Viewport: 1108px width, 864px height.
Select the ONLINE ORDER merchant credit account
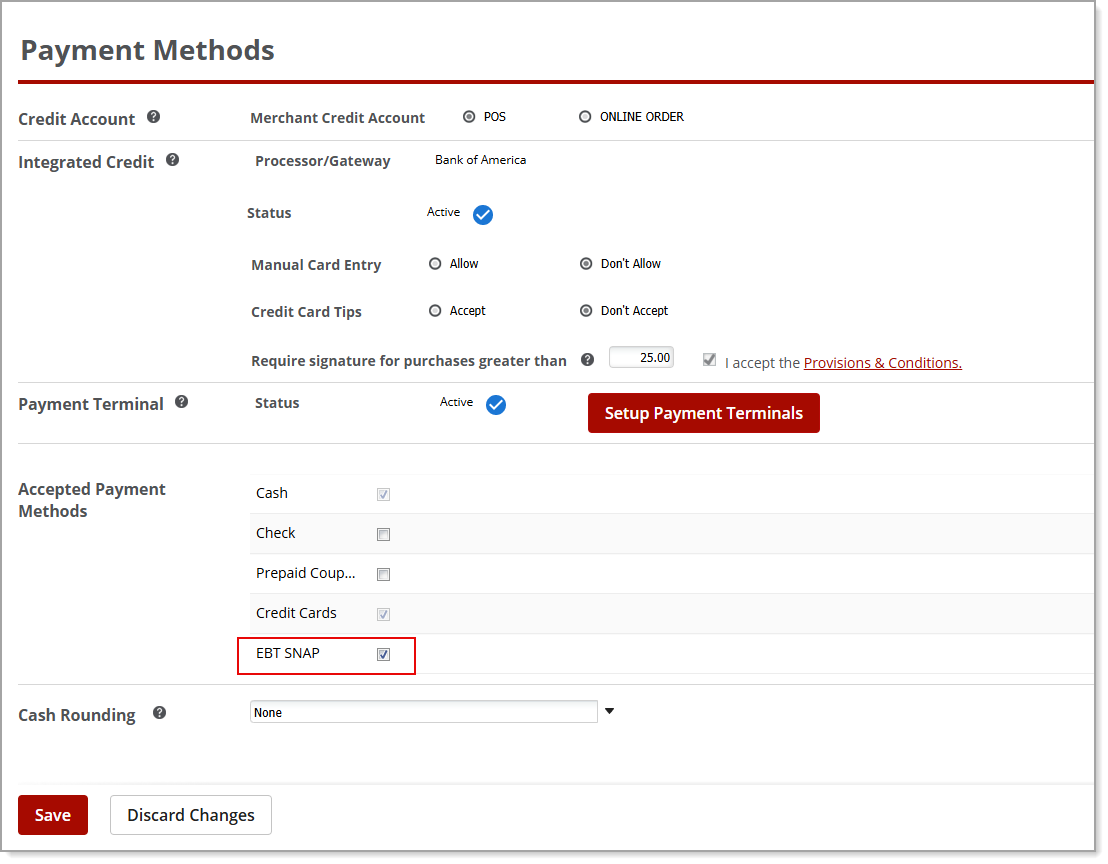click(584, 116)
